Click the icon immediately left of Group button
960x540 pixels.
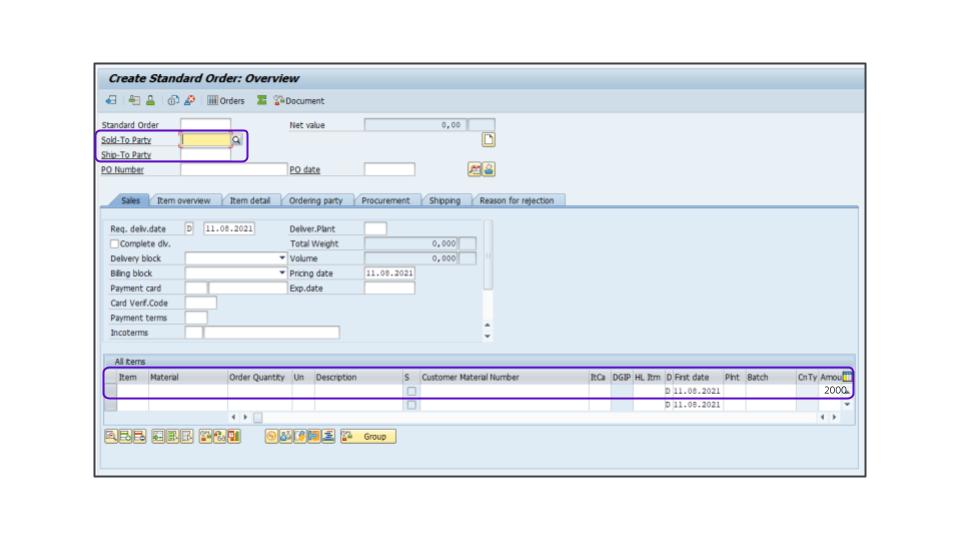328,436
